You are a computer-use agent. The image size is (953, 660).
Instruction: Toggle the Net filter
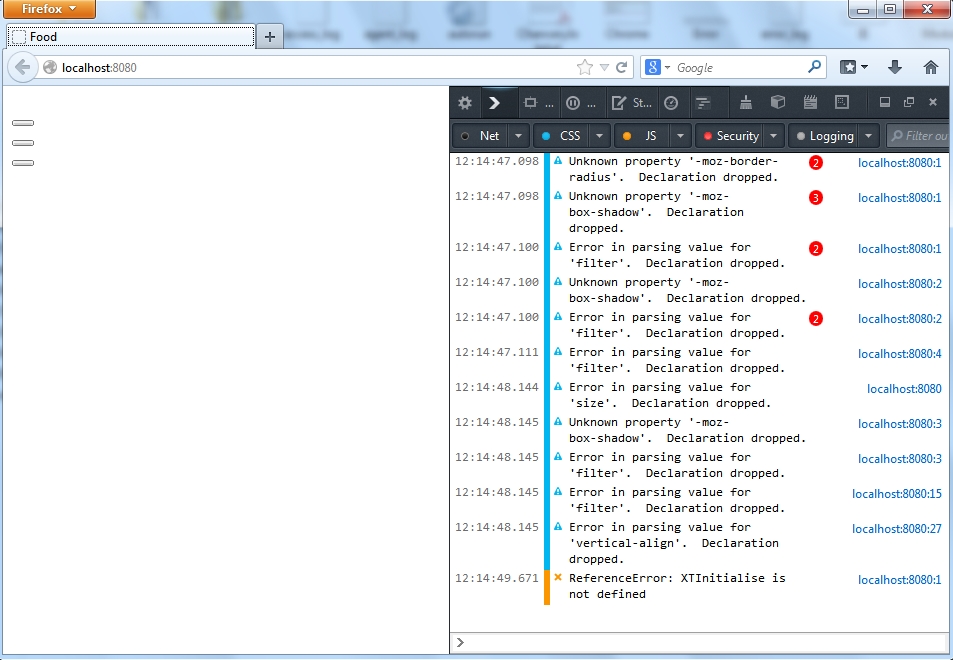[x=481, y=136]
